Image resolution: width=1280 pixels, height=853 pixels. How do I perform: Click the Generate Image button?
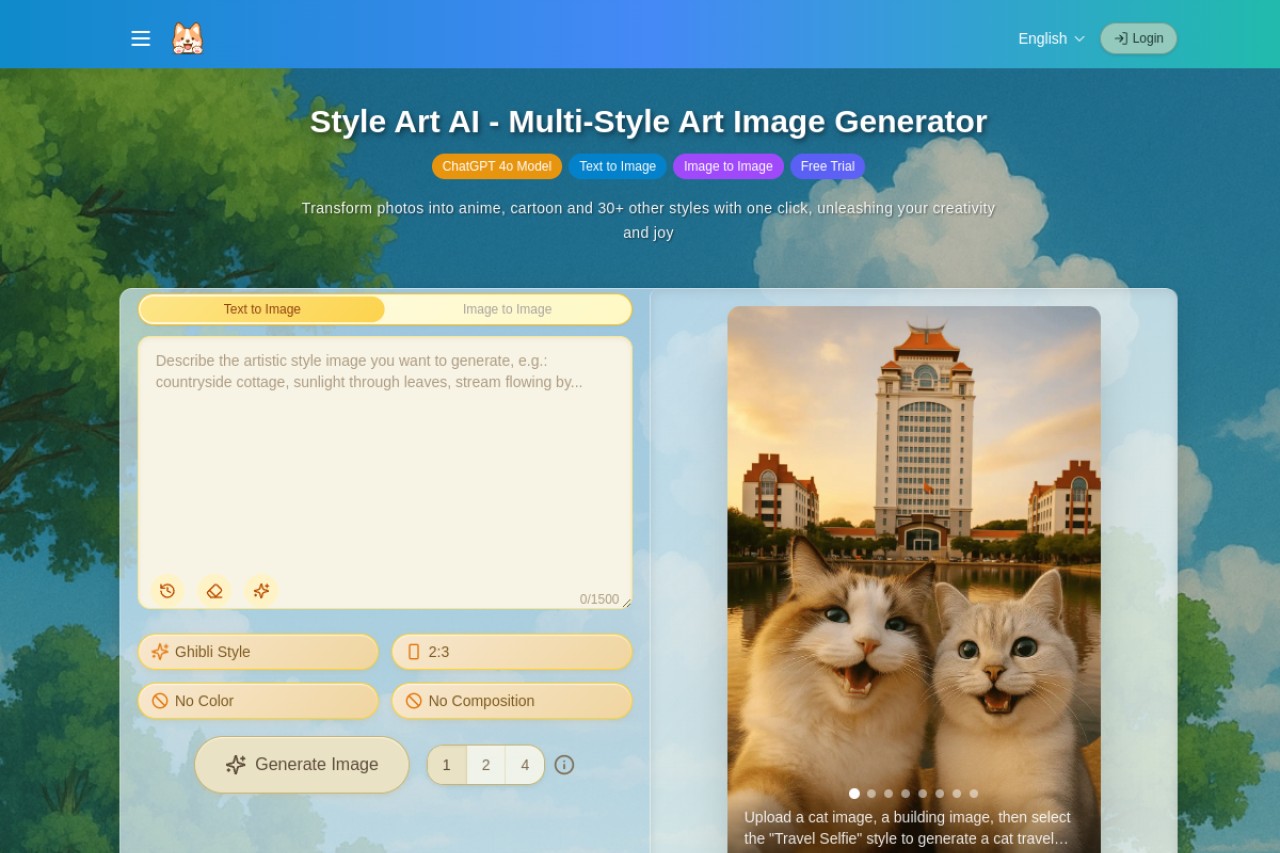302,765
